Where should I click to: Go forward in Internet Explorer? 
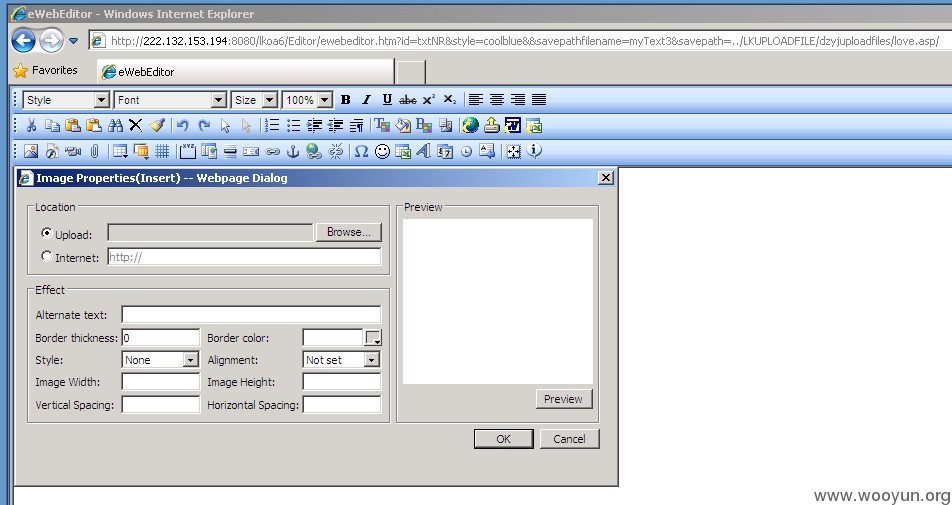click(52, 41)
